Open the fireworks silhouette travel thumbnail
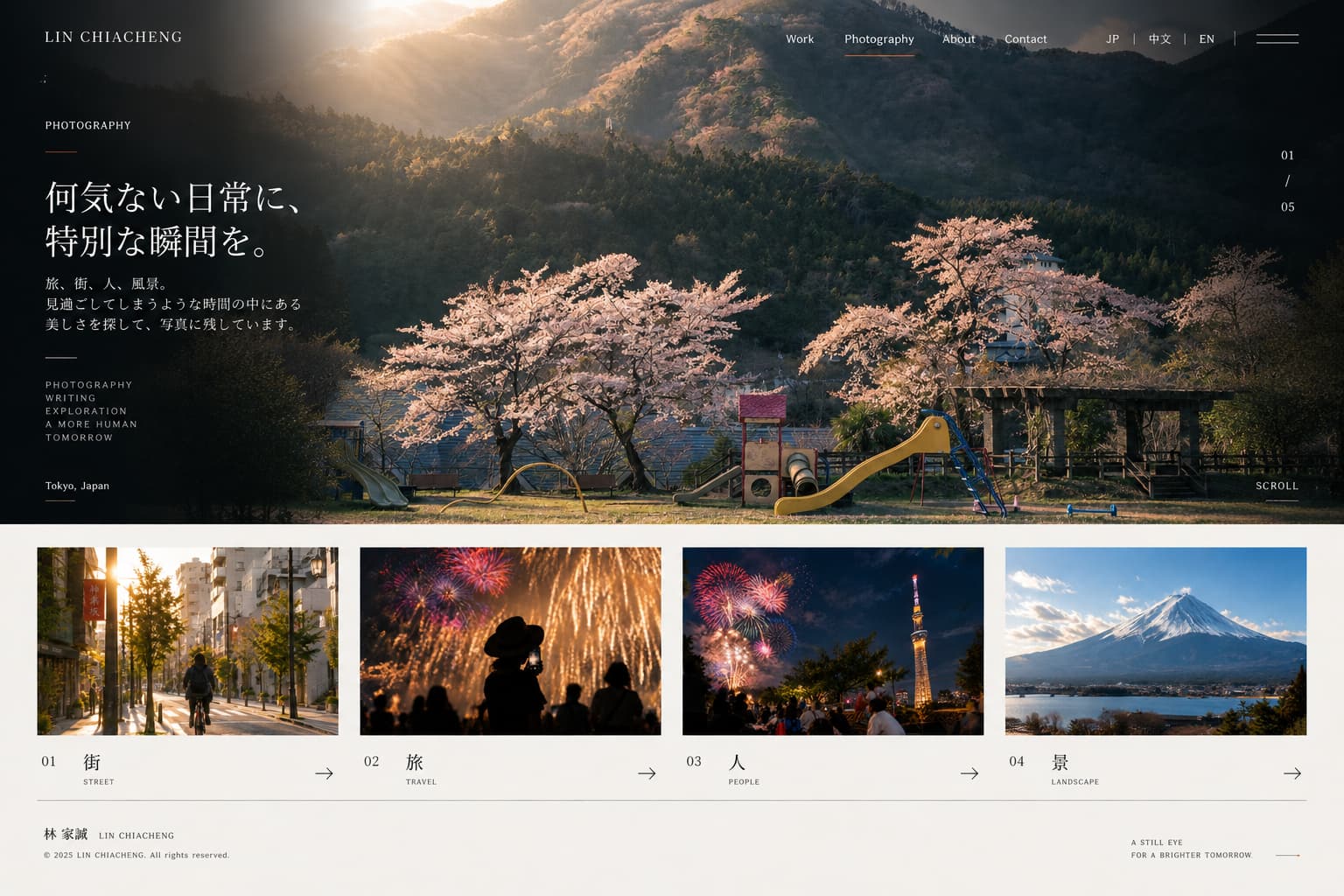This screenshot has height=896, width=1344. click(x=510, y=641)
